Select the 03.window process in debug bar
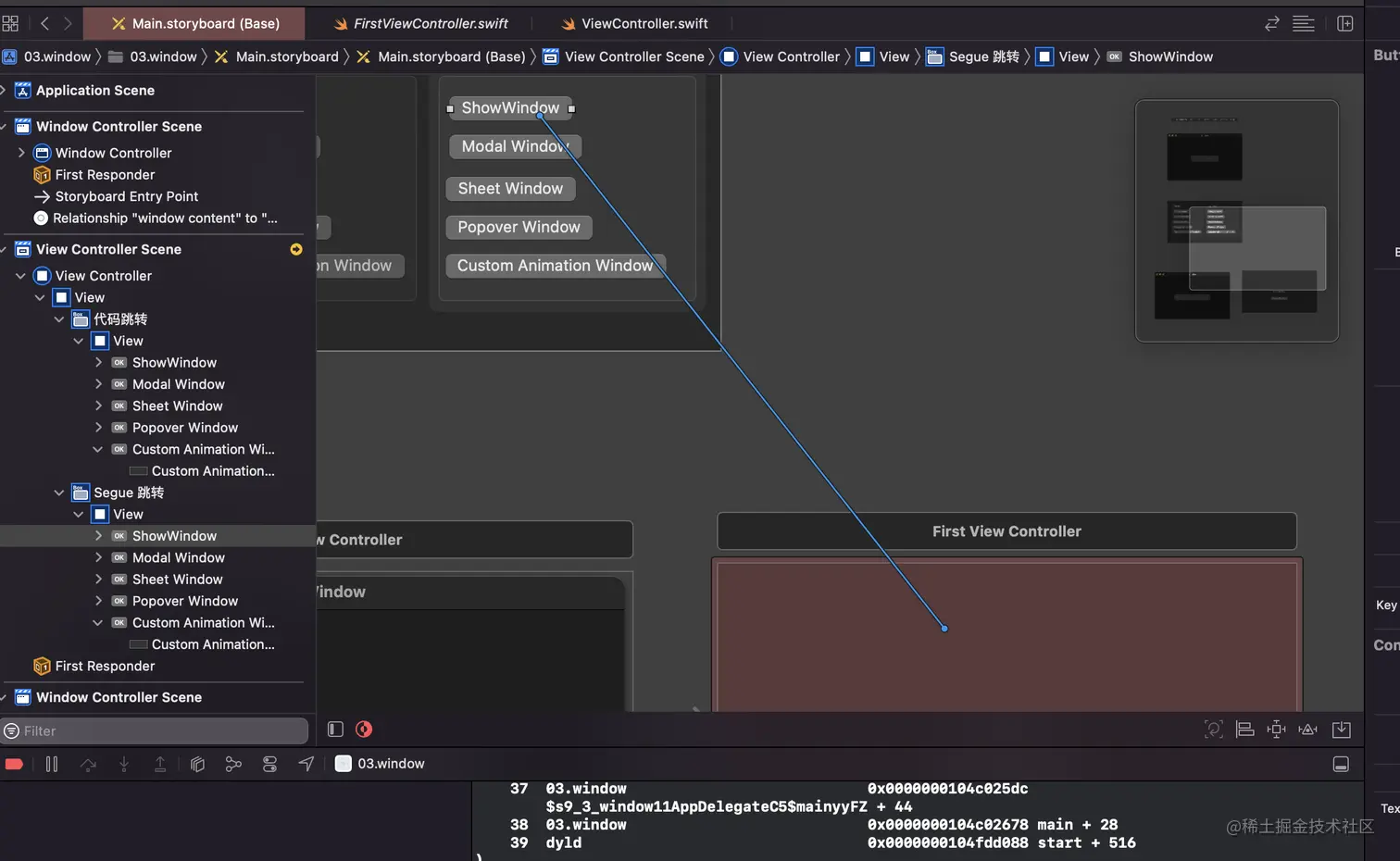Viewport: 1400px width, 861px height. [x=380, y=764]
